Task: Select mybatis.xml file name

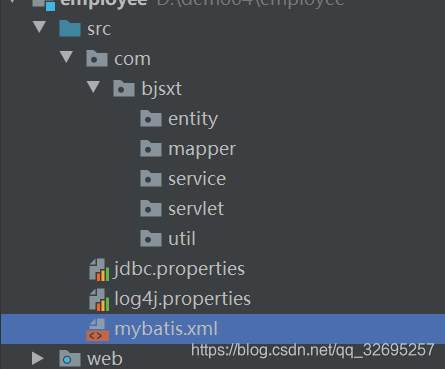Action: pos(166,329)
